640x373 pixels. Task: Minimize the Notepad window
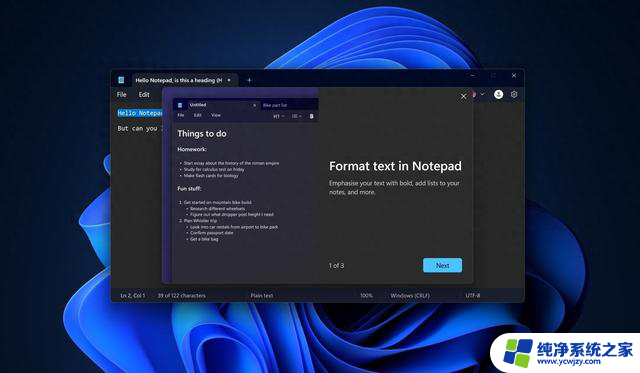473,75
